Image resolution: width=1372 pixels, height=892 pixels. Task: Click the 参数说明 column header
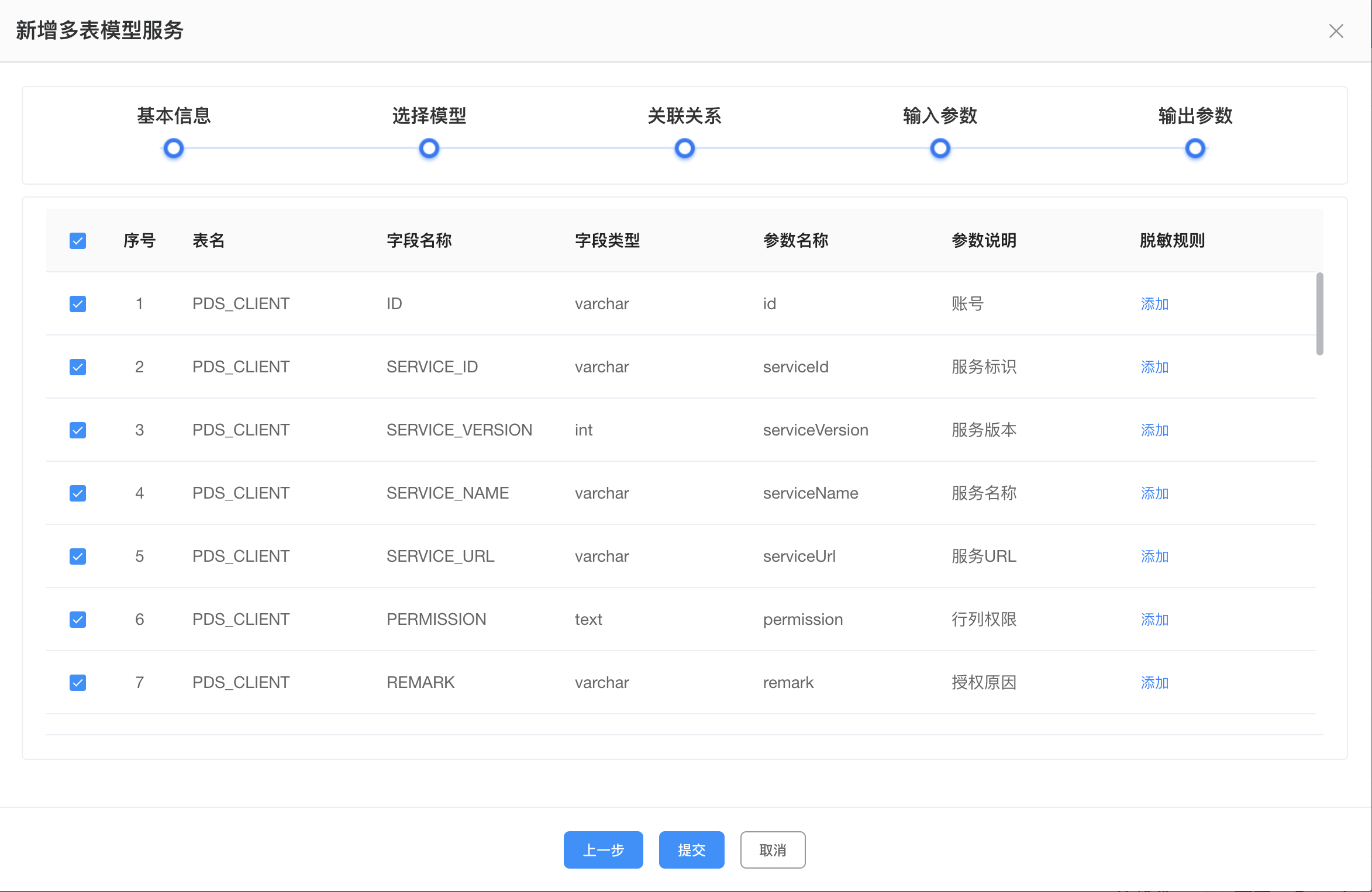(x=984, y=241)
